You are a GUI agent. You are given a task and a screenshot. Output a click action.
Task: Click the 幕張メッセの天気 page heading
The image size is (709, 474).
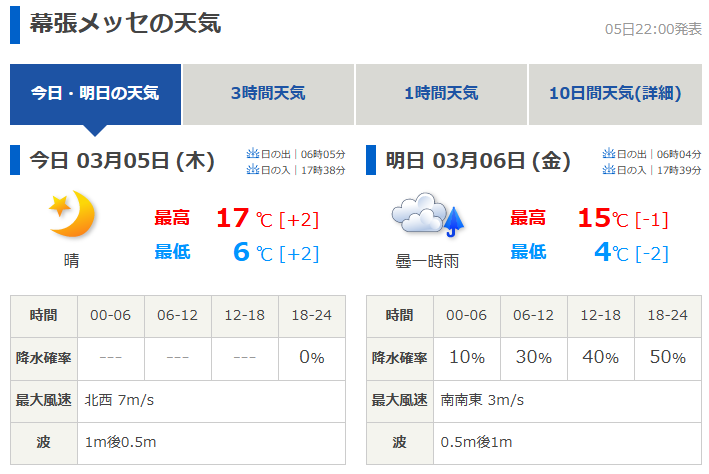click(125, 24)
